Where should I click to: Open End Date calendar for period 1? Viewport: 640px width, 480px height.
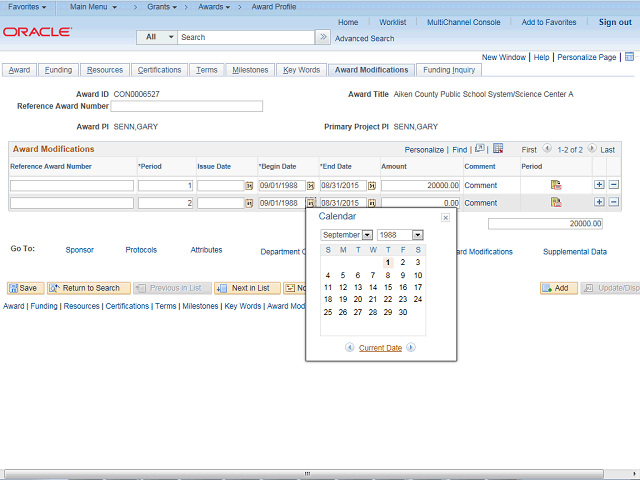[x=372, y=186]
